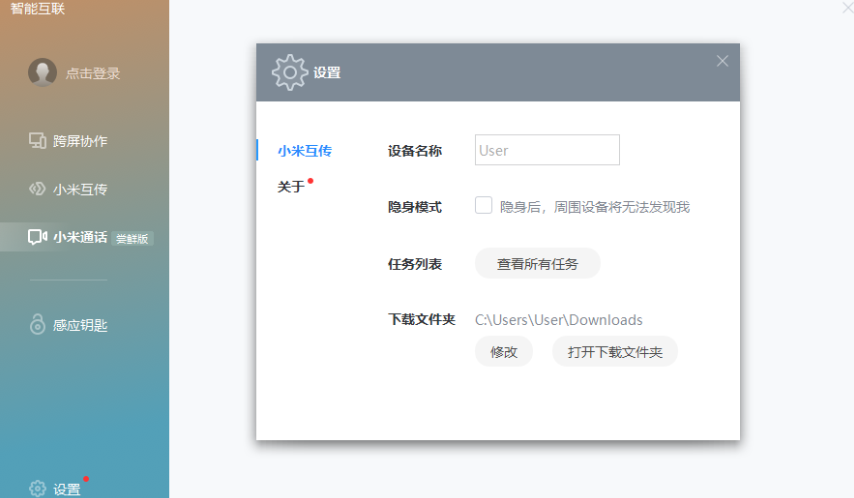The image size is (854, 498).
Task: Click the 小米通话 video call icon
Action: click(38, 237)
